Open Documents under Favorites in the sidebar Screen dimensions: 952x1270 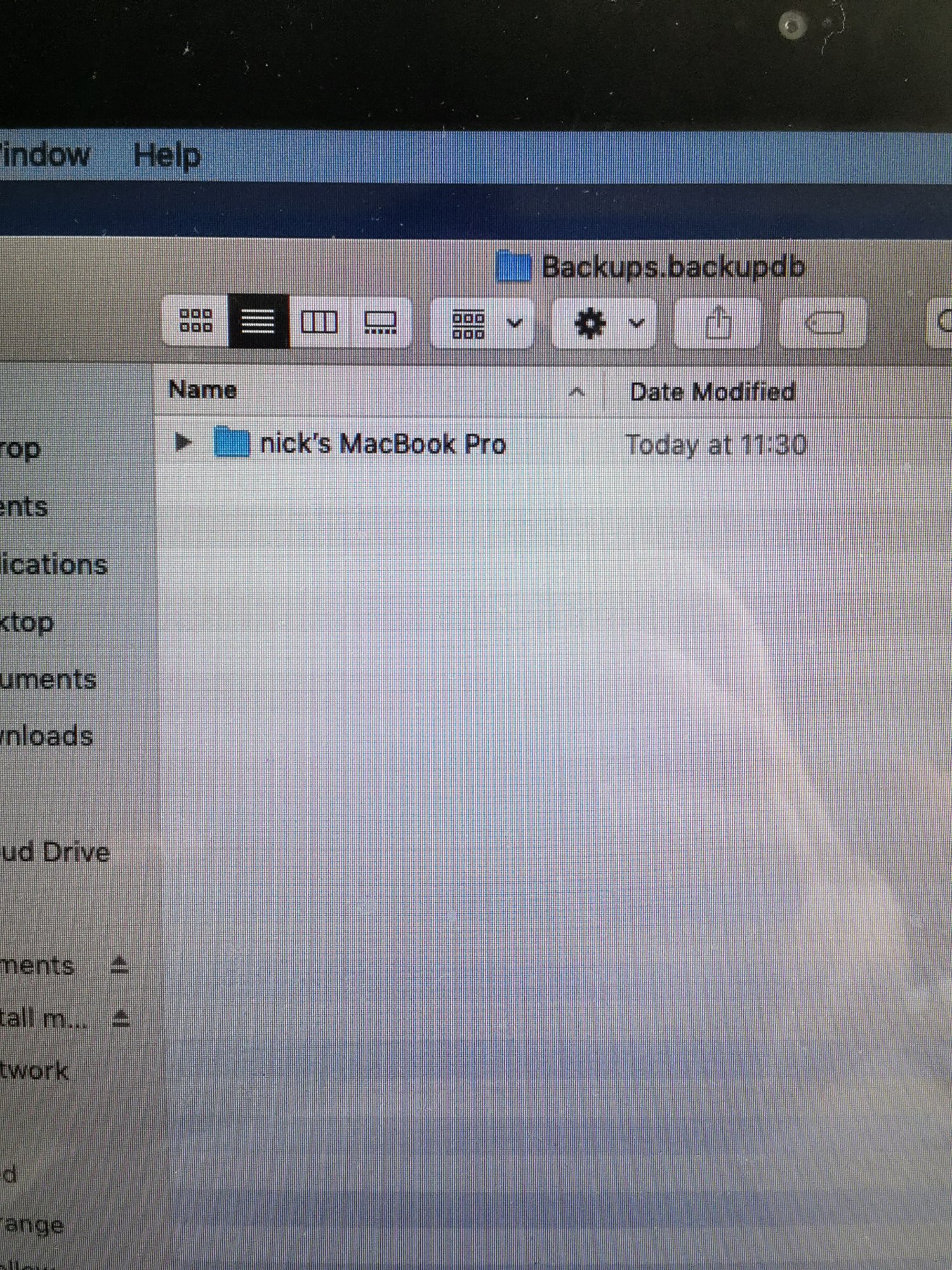pyautogui.click(x=48, y=679)
